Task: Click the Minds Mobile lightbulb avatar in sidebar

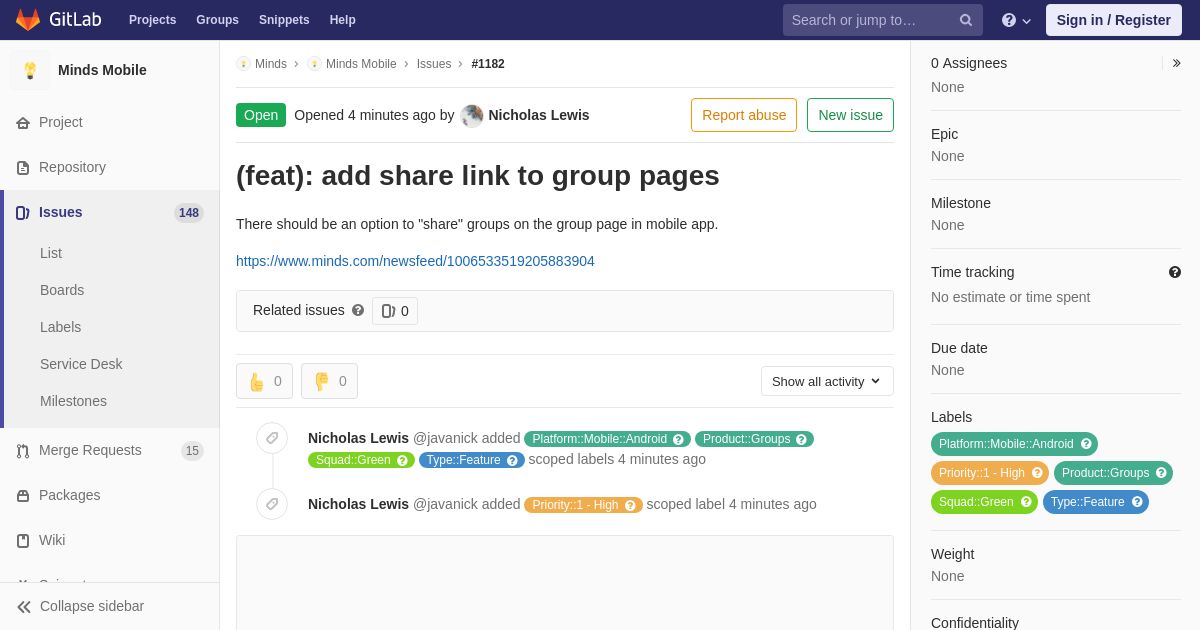Action: [x=30, y=70]
